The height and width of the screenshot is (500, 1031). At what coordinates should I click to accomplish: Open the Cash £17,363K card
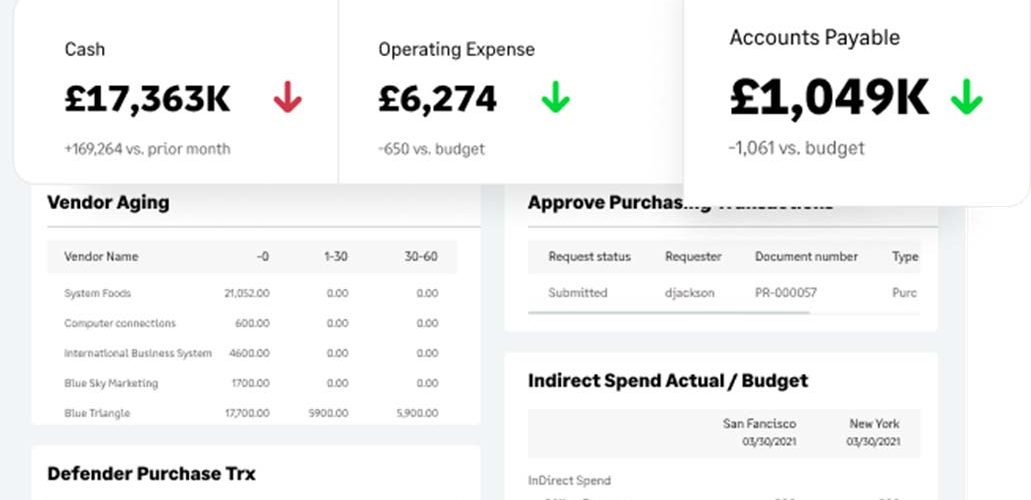(x=176, y=91)
